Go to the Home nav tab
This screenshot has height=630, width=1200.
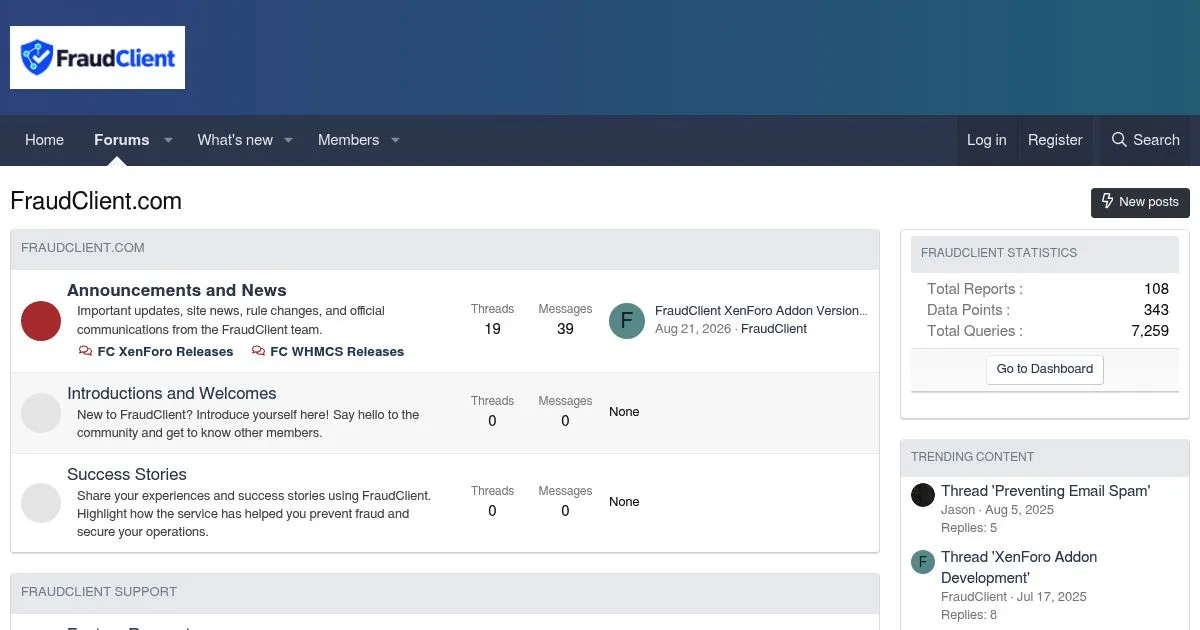click(x=44, y=140)
